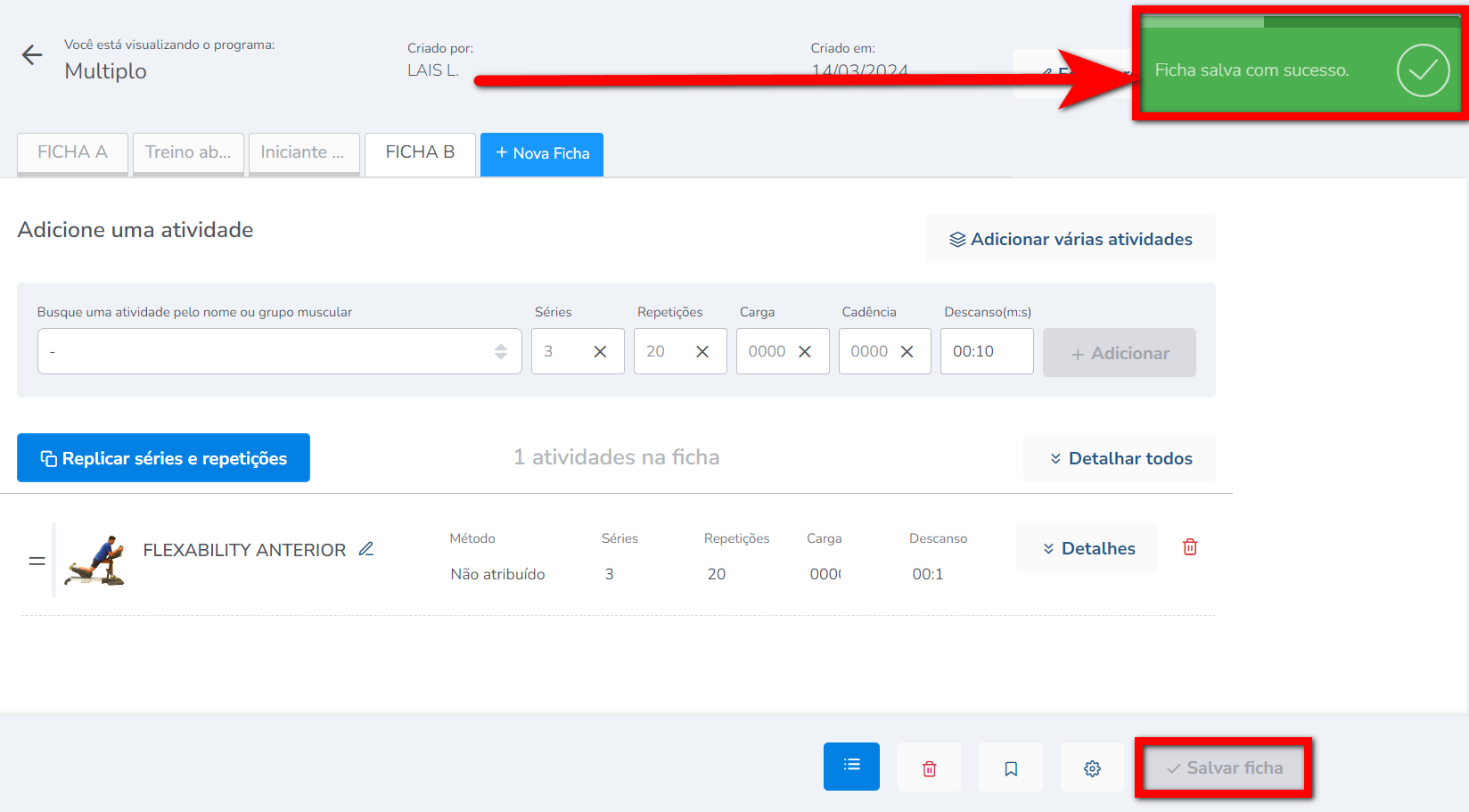Open the activity search dropdown
This screenshot has height=812, width=1469.
tap(279, 351)
